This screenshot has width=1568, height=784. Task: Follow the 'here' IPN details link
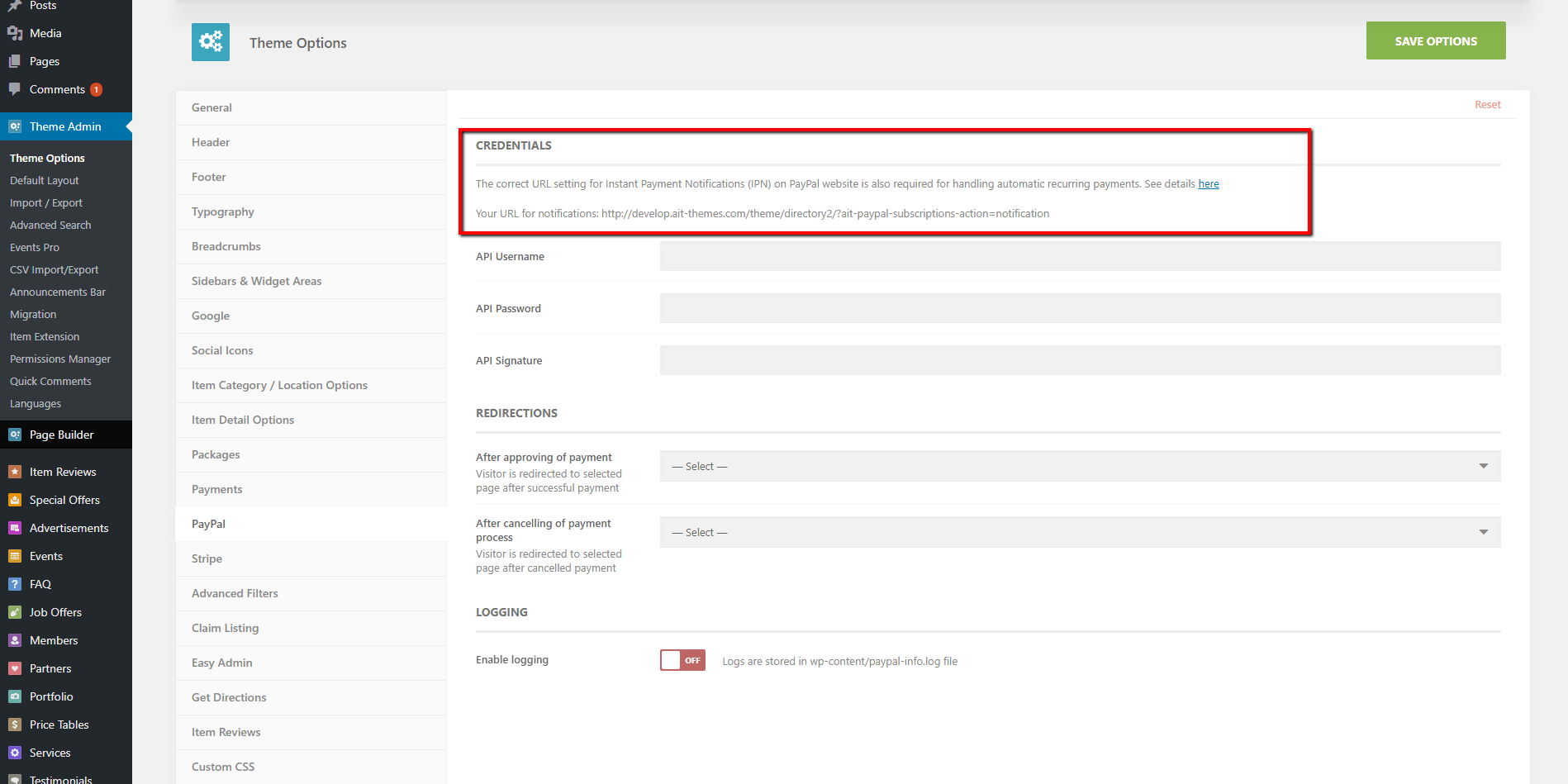[1209, 184]
